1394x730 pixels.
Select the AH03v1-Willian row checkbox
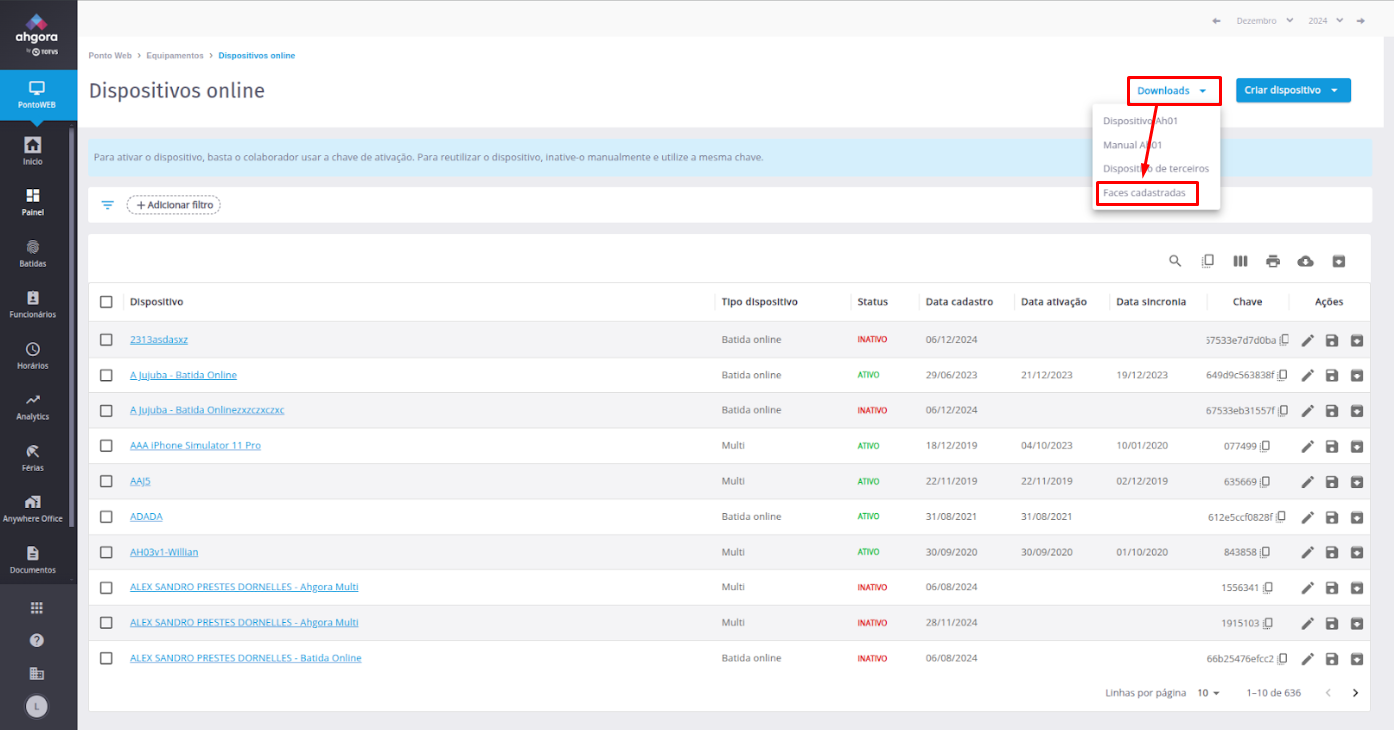click(106, 552)
